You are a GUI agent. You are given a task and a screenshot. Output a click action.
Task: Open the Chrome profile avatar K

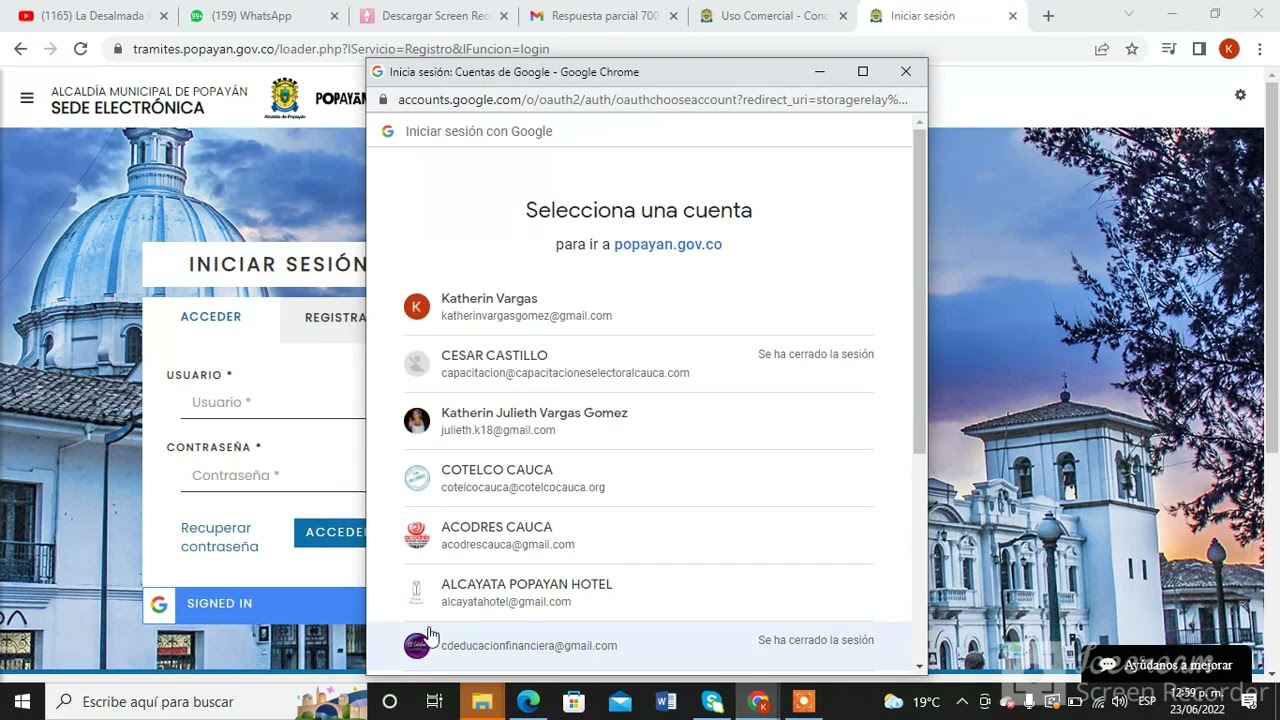(x=1229, y=48)
